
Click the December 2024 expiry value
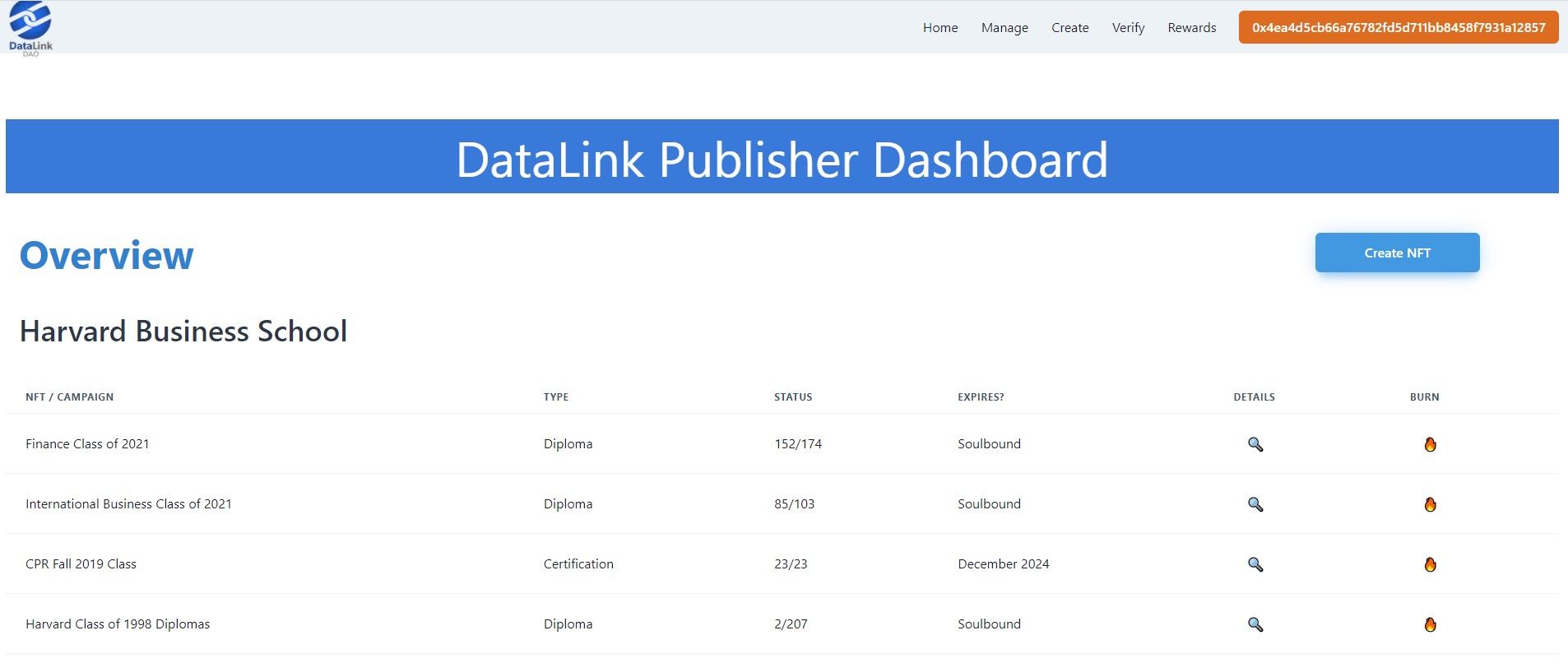pos(1004,564)
